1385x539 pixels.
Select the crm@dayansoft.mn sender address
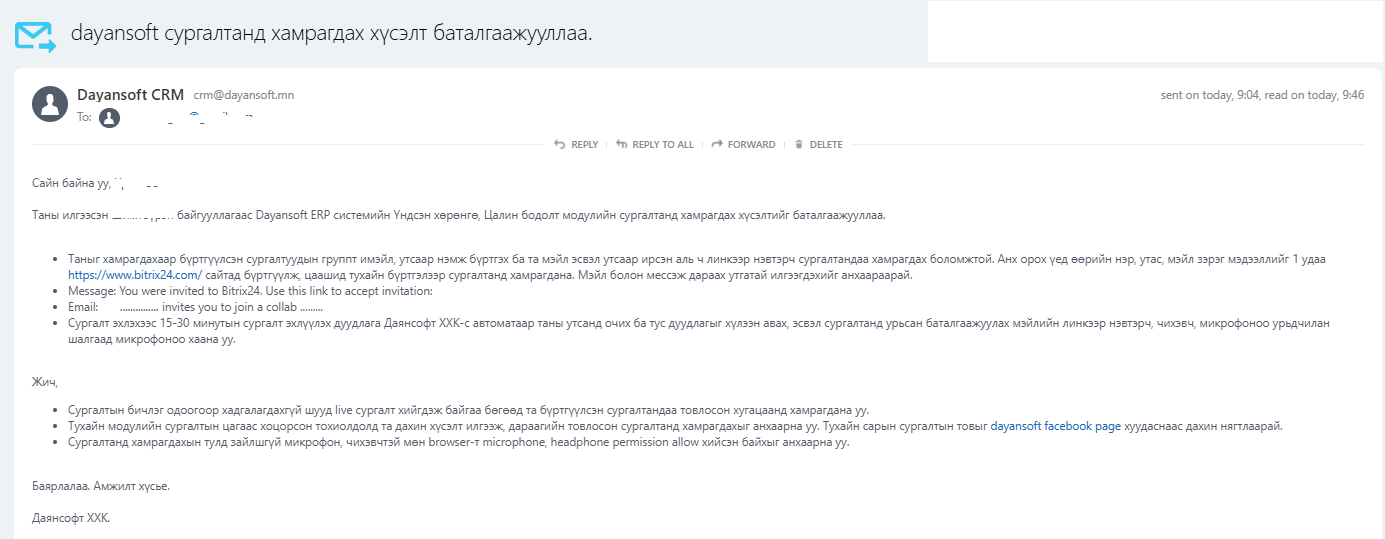pos(244,95)
